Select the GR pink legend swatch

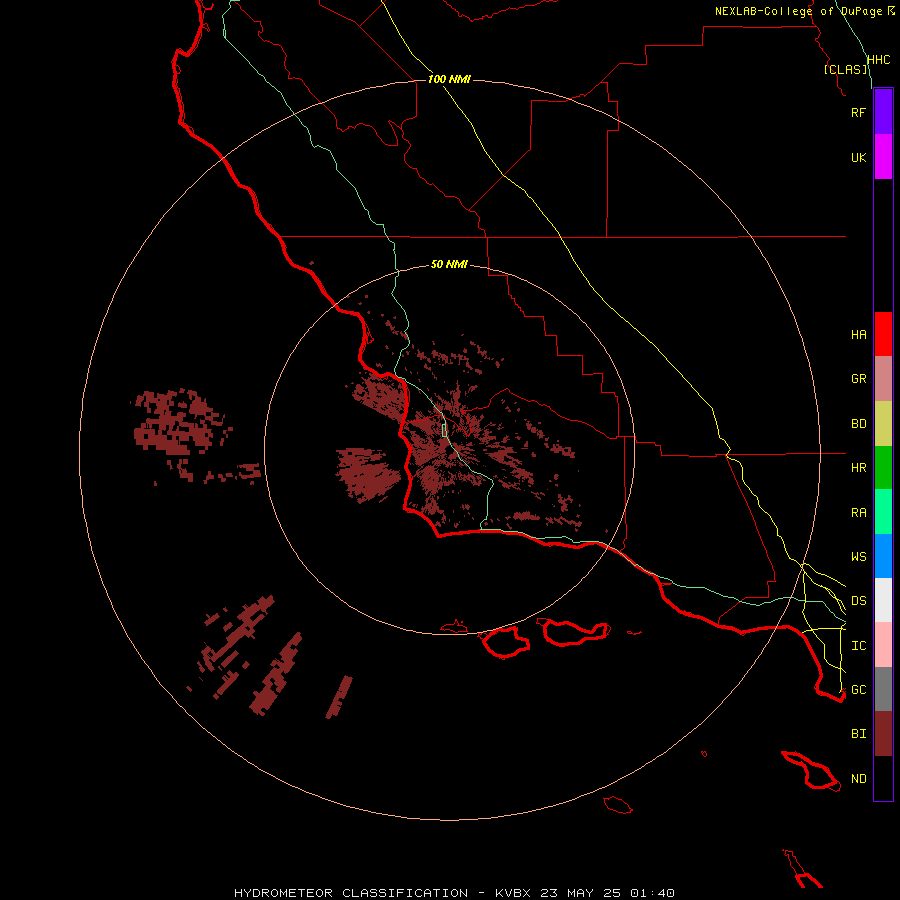point(883,379)
